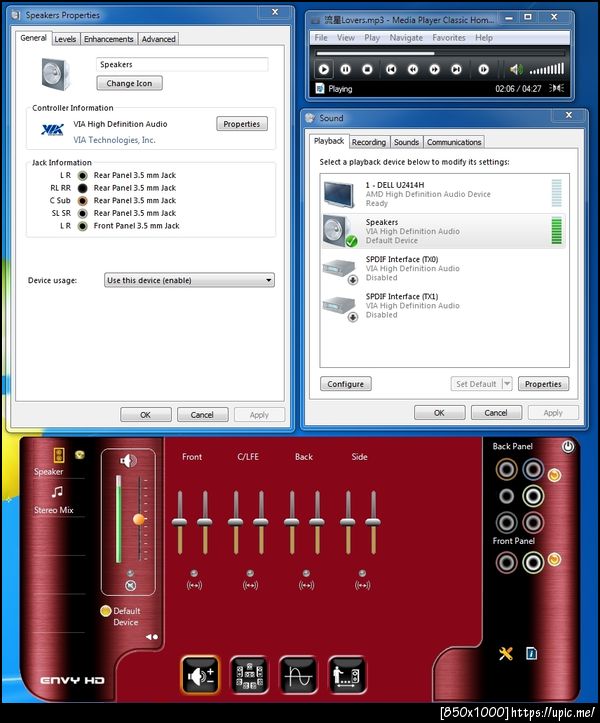
Task: Select SPDIF Interface (TX0) device
Action: tap(444, 268)
